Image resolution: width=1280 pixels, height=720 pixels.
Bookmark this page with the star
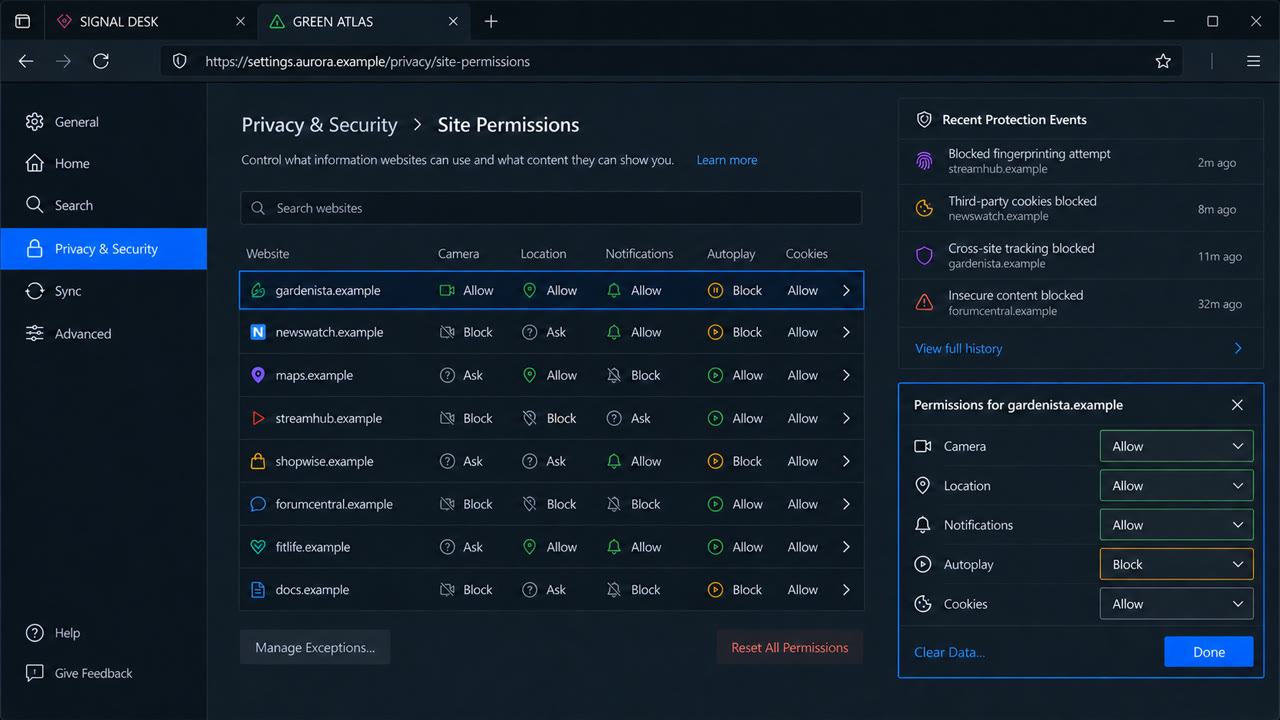tap(1163, 61)
